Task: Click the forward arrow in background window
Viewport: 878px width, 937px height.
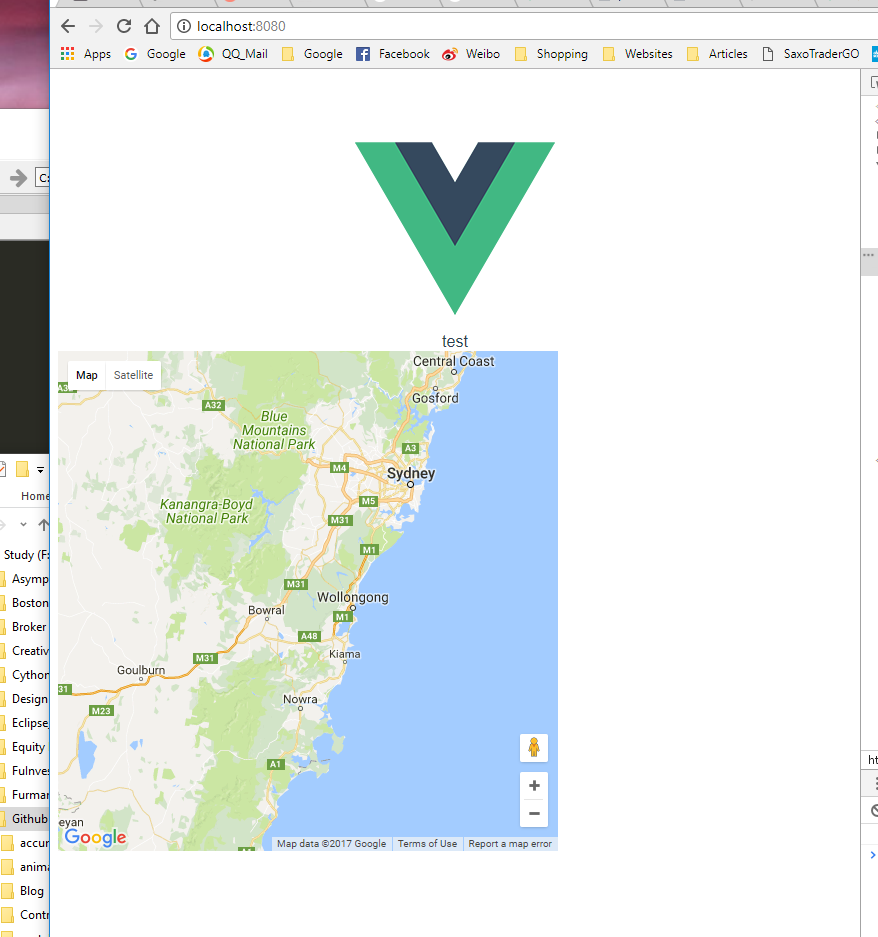Action: 18,177
